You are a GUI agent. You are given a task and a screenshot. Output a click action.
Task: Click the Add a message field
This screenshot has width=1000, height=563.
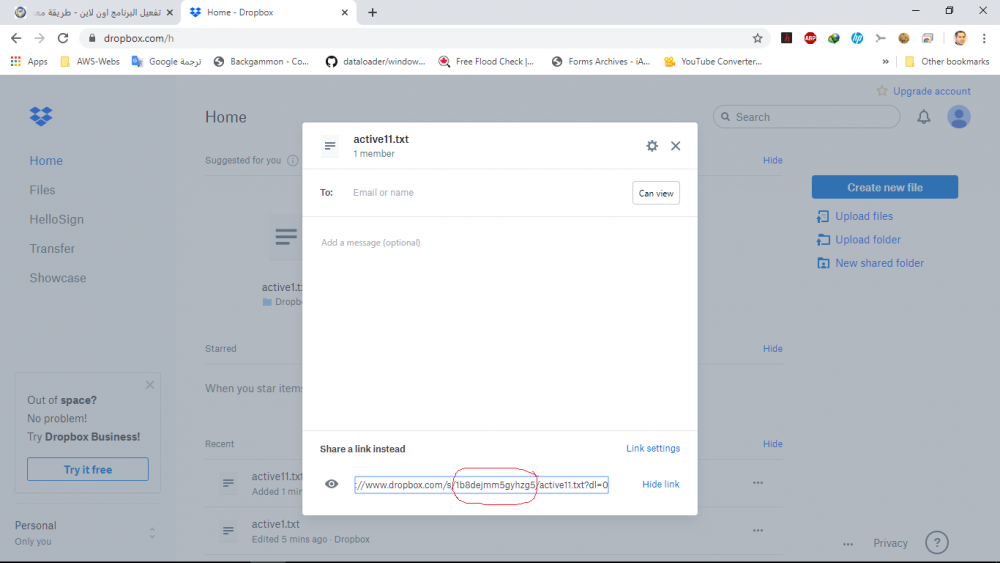coord(500,243)
